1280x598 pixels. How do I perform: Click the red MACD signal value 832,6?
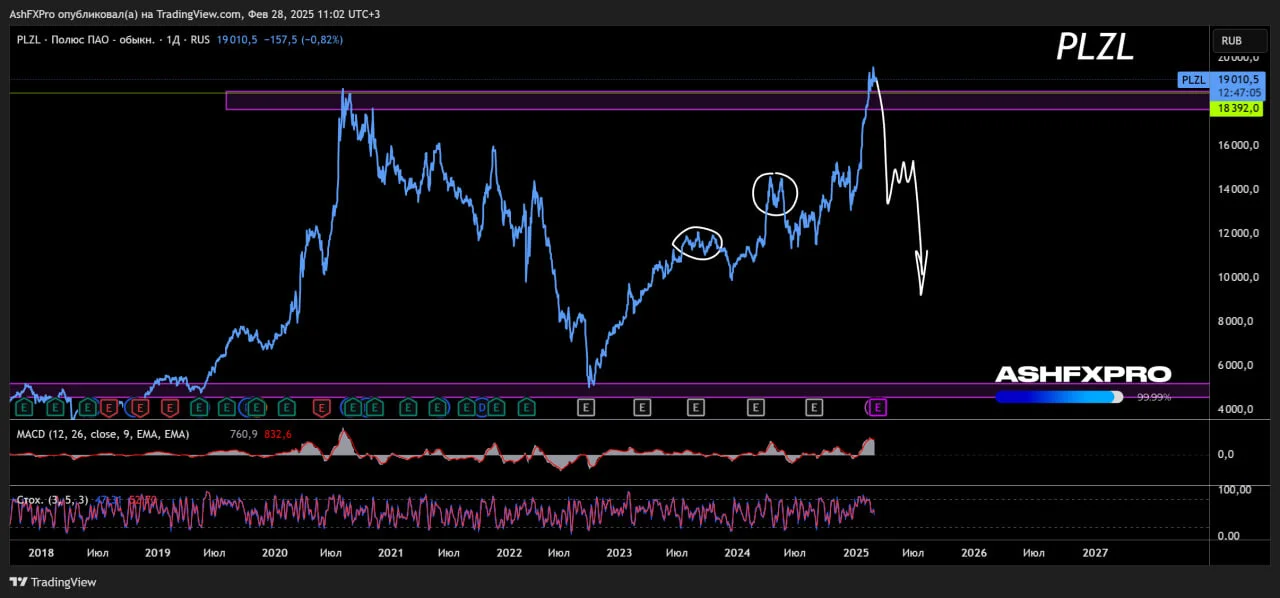pos(278,434)
